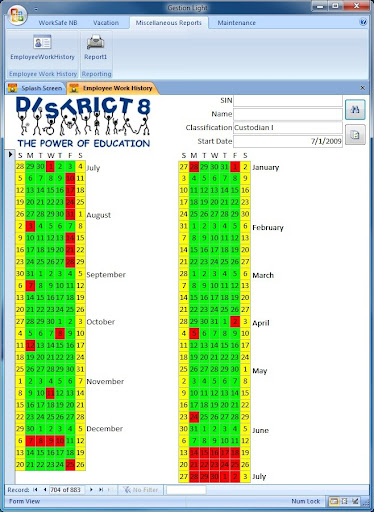Click the May month label
The image size is (374, 512).
pyautogui.click(x=260, y=371)
